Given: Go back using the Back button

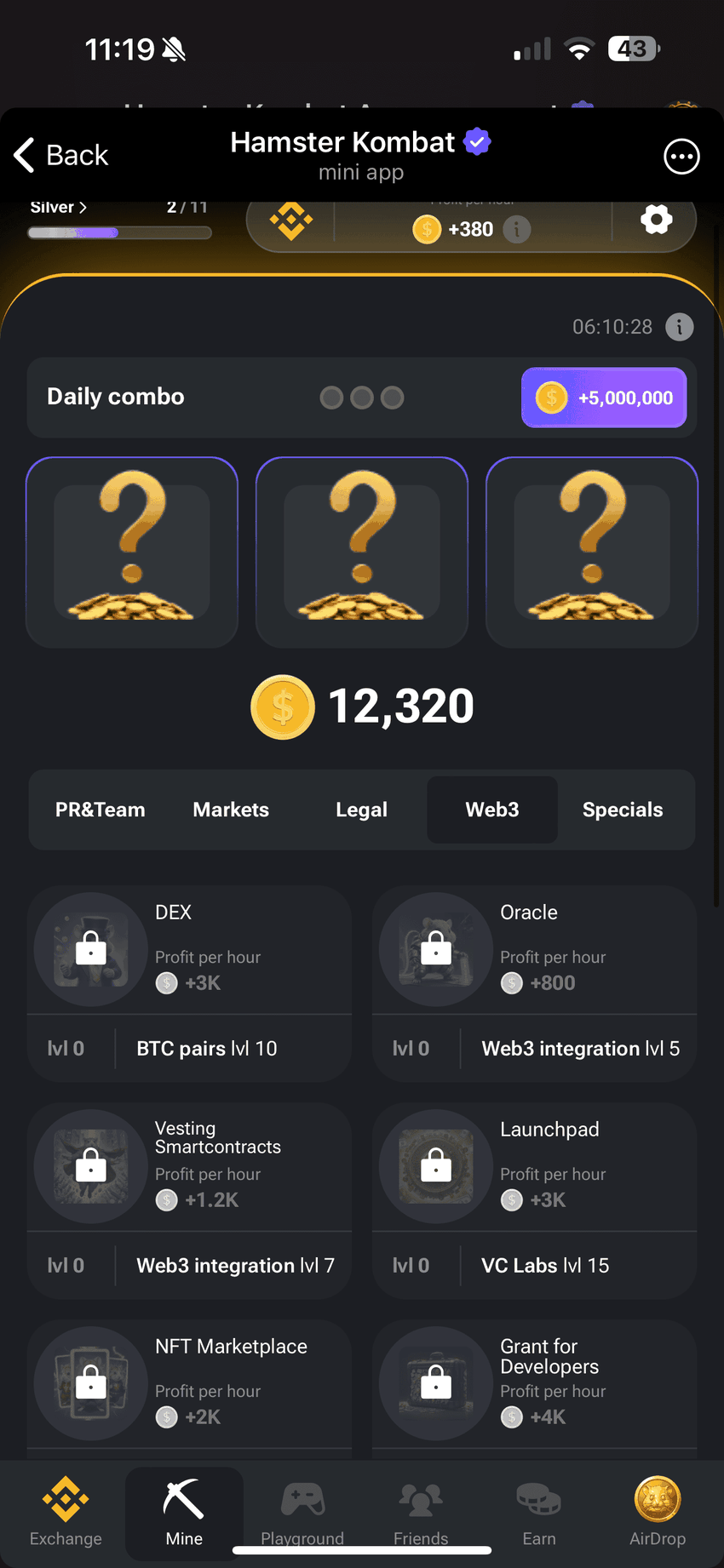Looking at the screenshot, I should click(x=61, y=156).
